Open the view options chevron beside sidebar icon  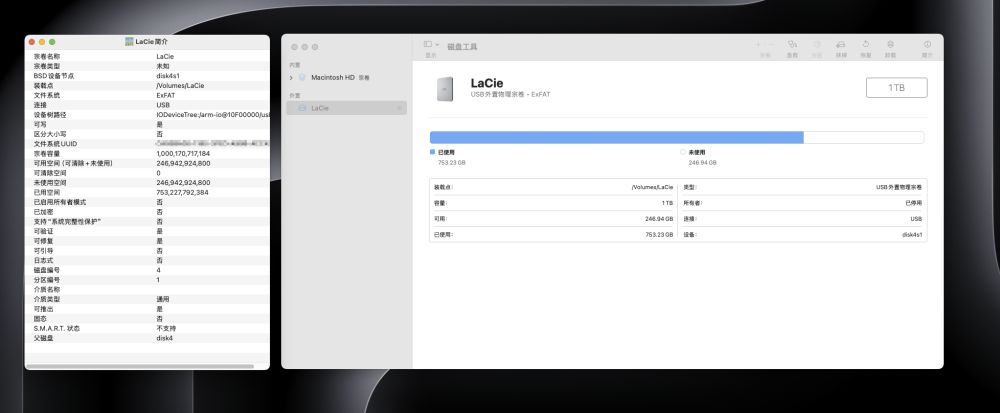437,45
